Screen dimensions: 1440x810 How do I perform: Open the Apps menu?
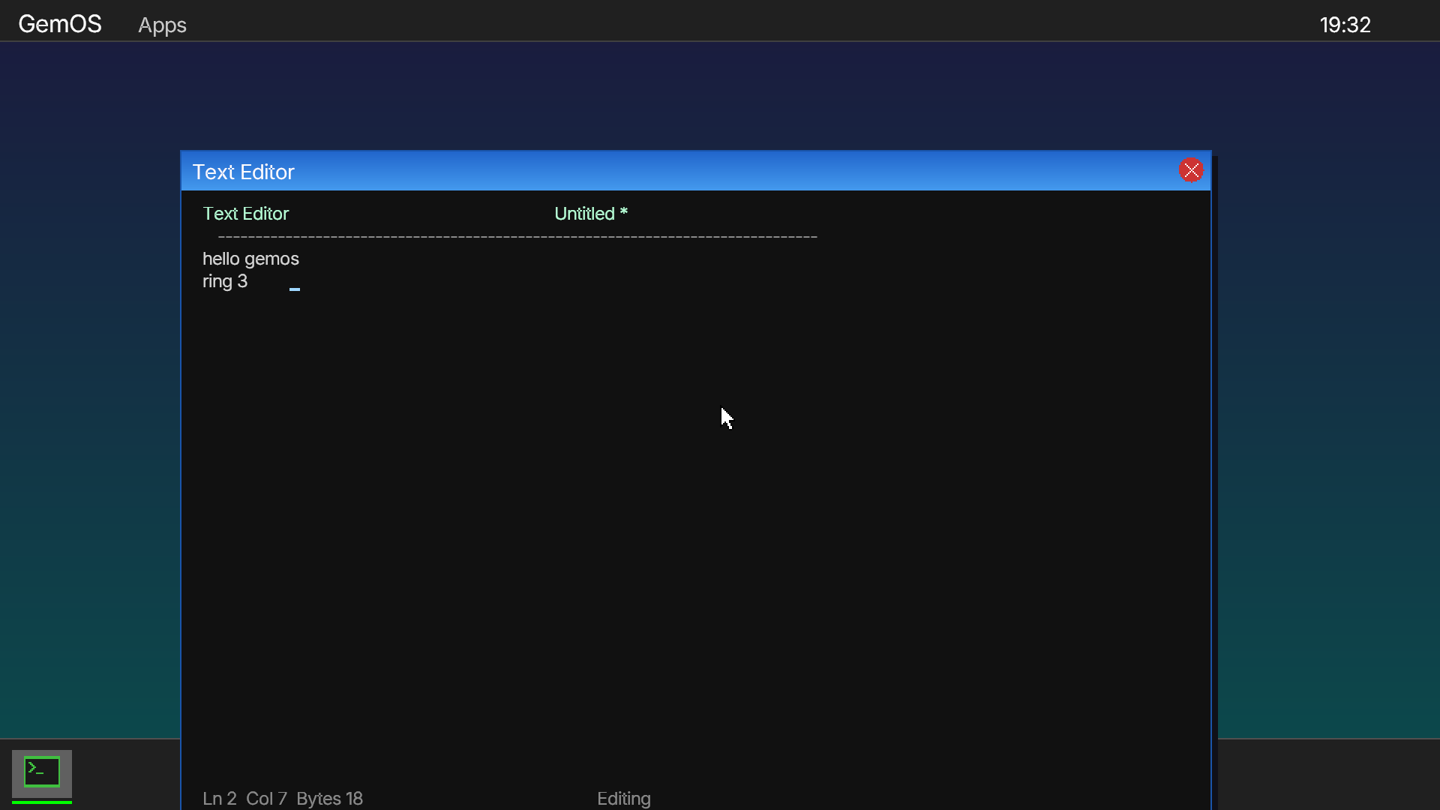(x=162, y=25)
